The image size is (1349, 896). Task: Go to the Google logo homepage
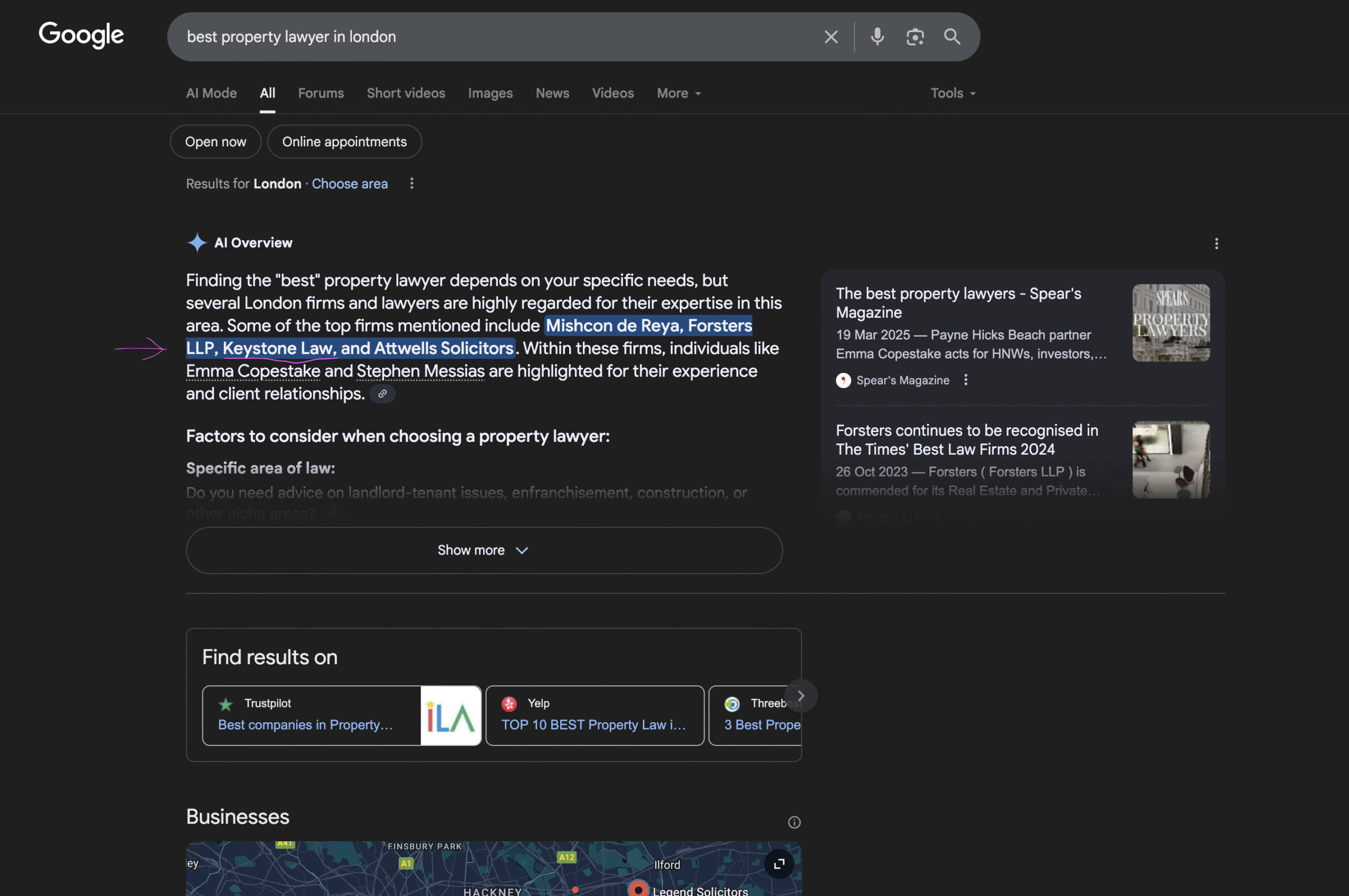(81, 35)
